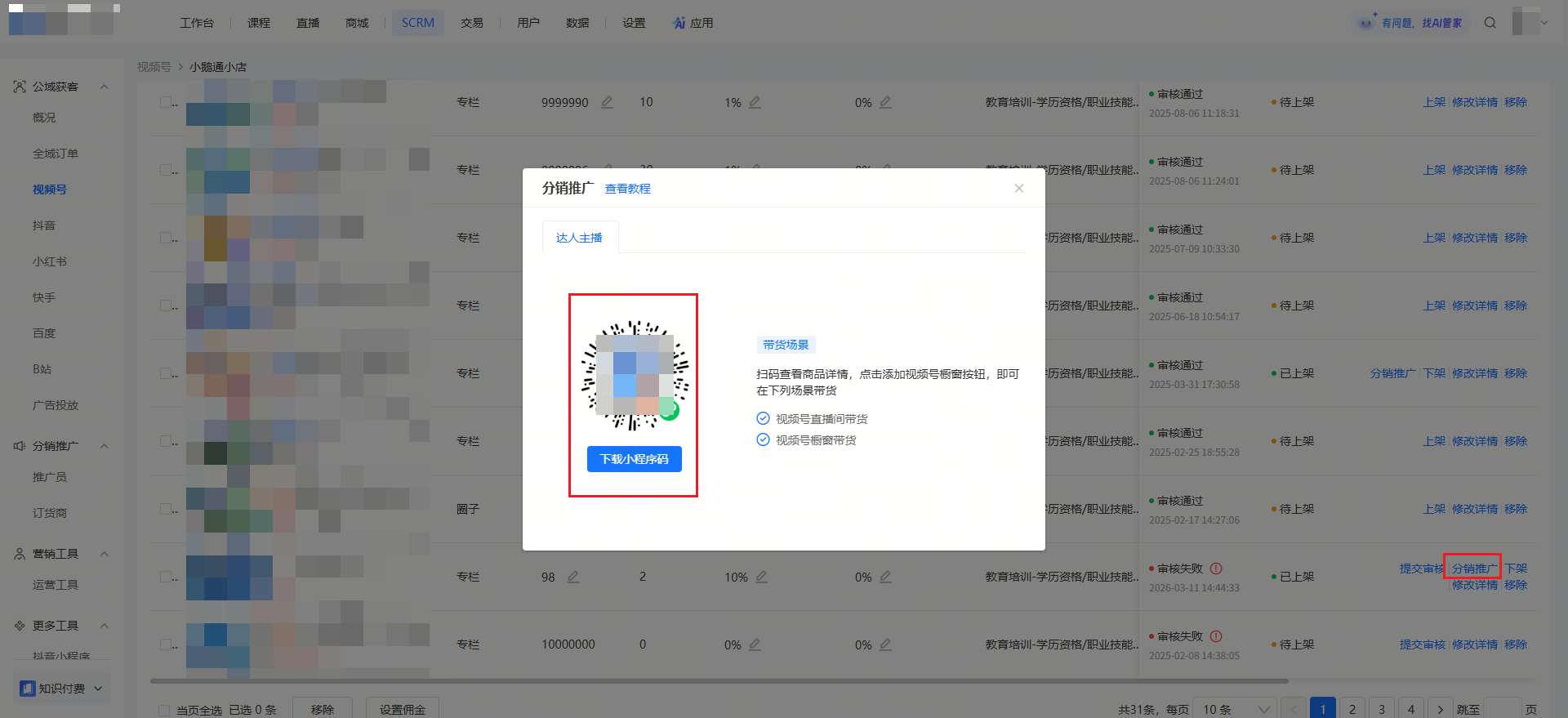Tick the checkbox of the 圈子 row
This screenshot has height=718, width=1568.
pos(166,509)
